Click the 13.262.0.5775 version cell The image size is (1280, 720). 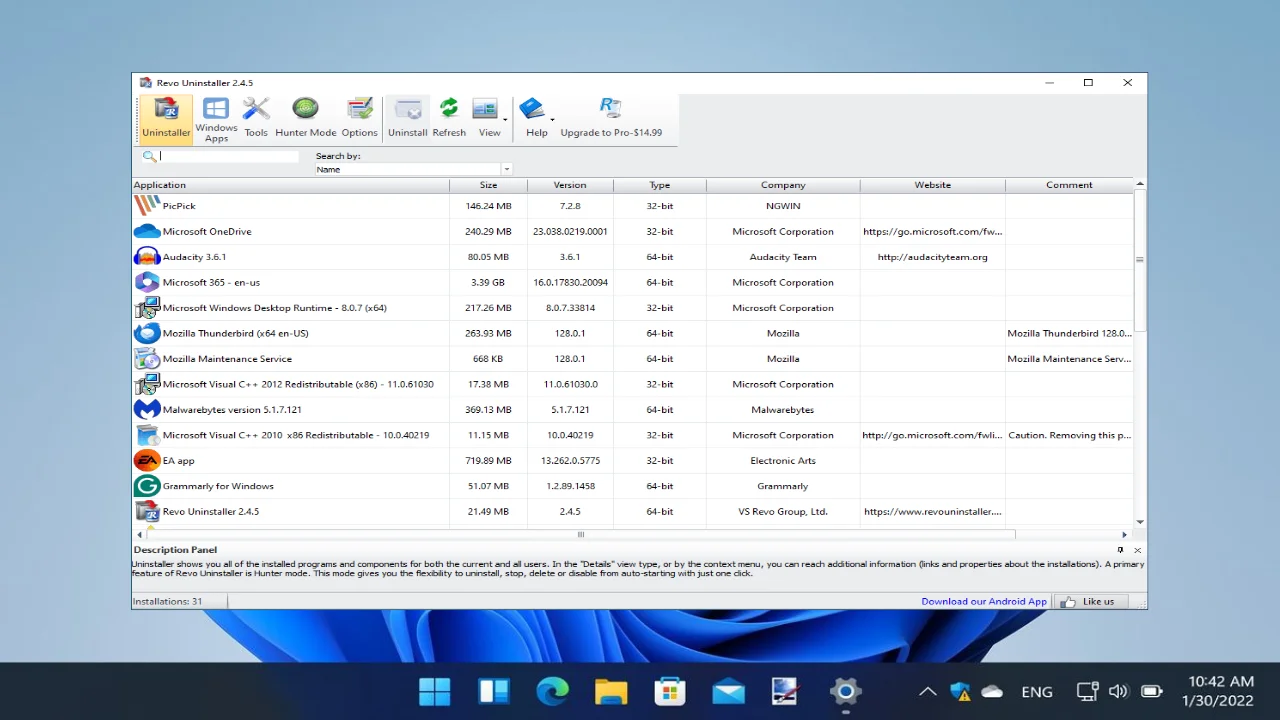coord(570,460)
